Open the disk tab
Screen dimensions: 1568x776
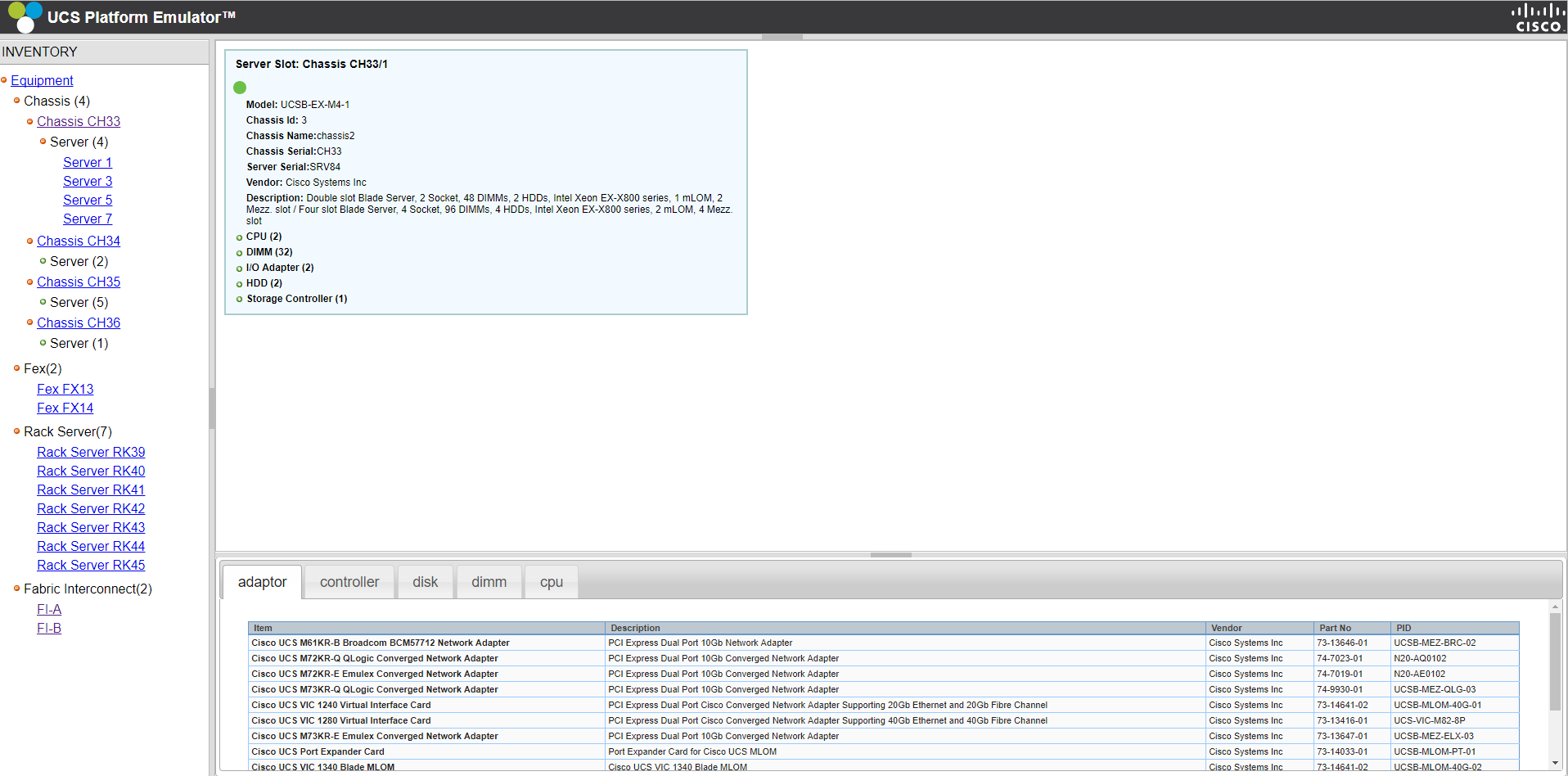425,582
